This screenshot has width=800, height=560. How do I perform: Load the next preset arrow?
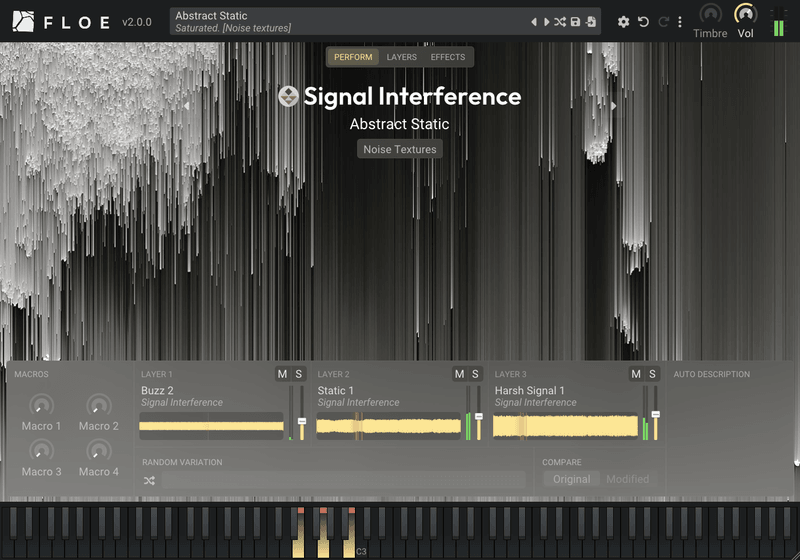point(546,22)
